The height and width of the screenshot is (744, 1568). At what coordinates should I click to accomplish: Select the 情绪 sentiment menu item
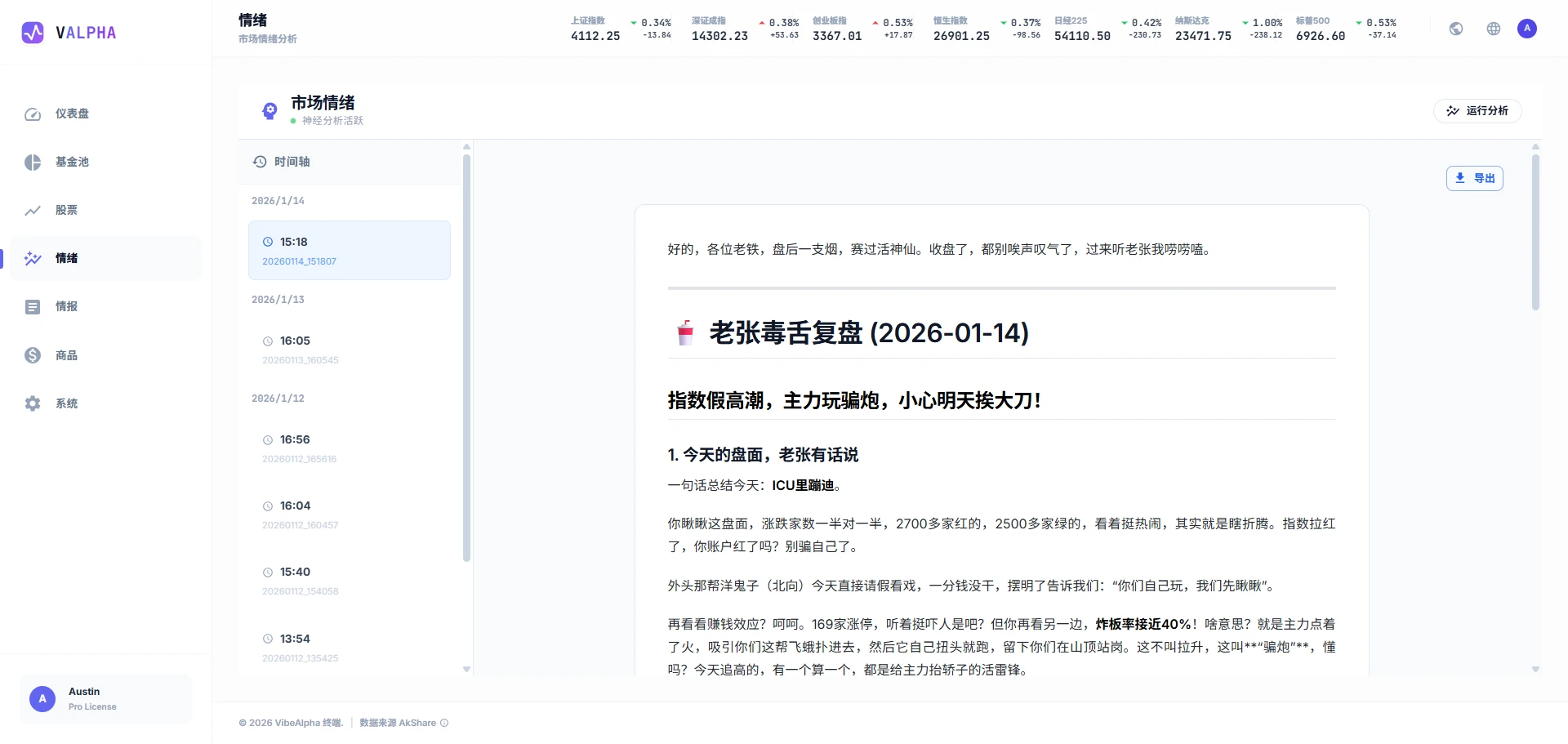coord(106,258)
